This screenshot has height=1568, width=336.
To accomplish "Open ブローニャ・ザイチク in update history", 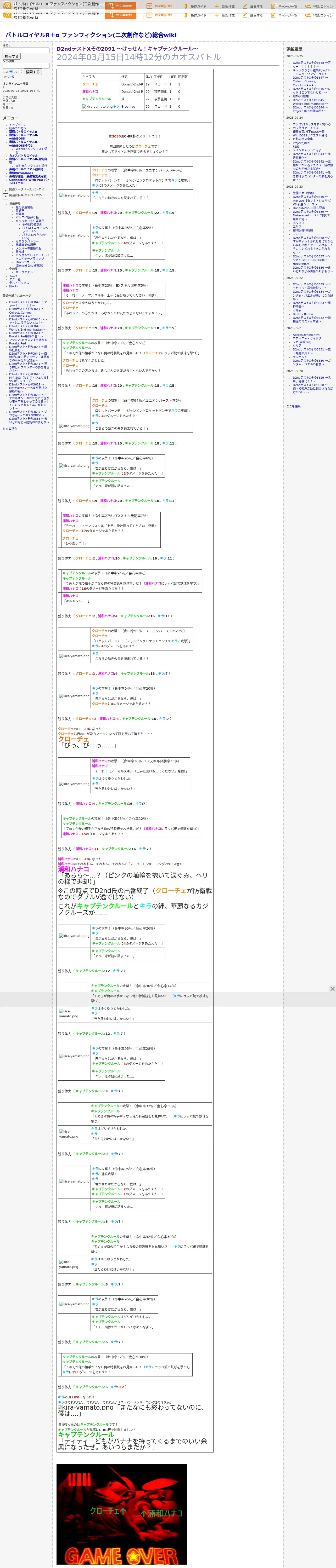I will click(x=307, y=338).
